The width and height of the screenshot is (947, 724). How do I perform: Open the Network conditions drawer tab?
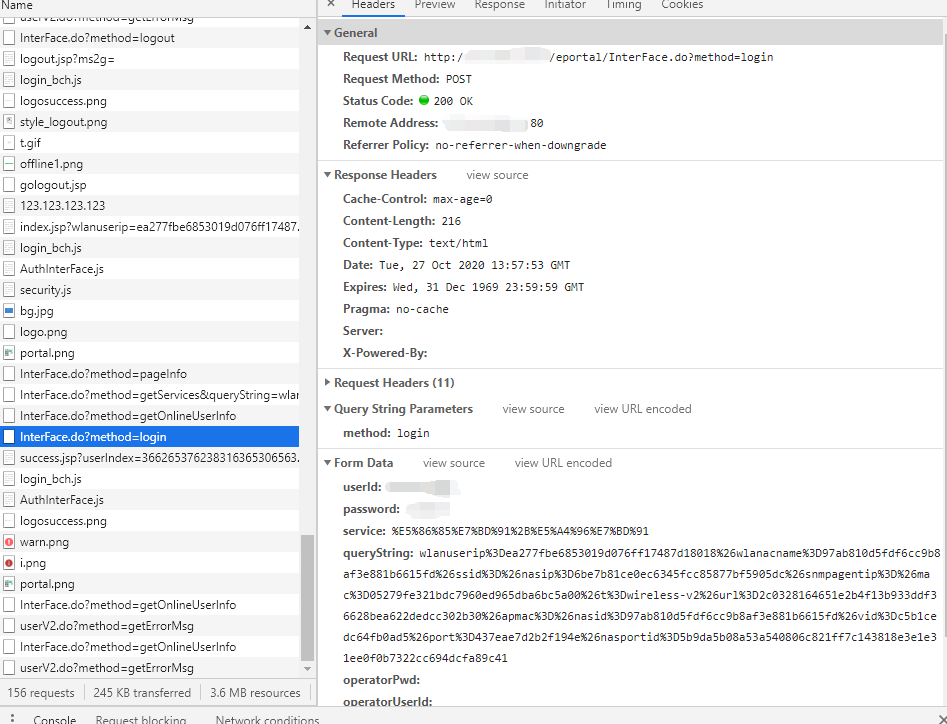[267, 719]
